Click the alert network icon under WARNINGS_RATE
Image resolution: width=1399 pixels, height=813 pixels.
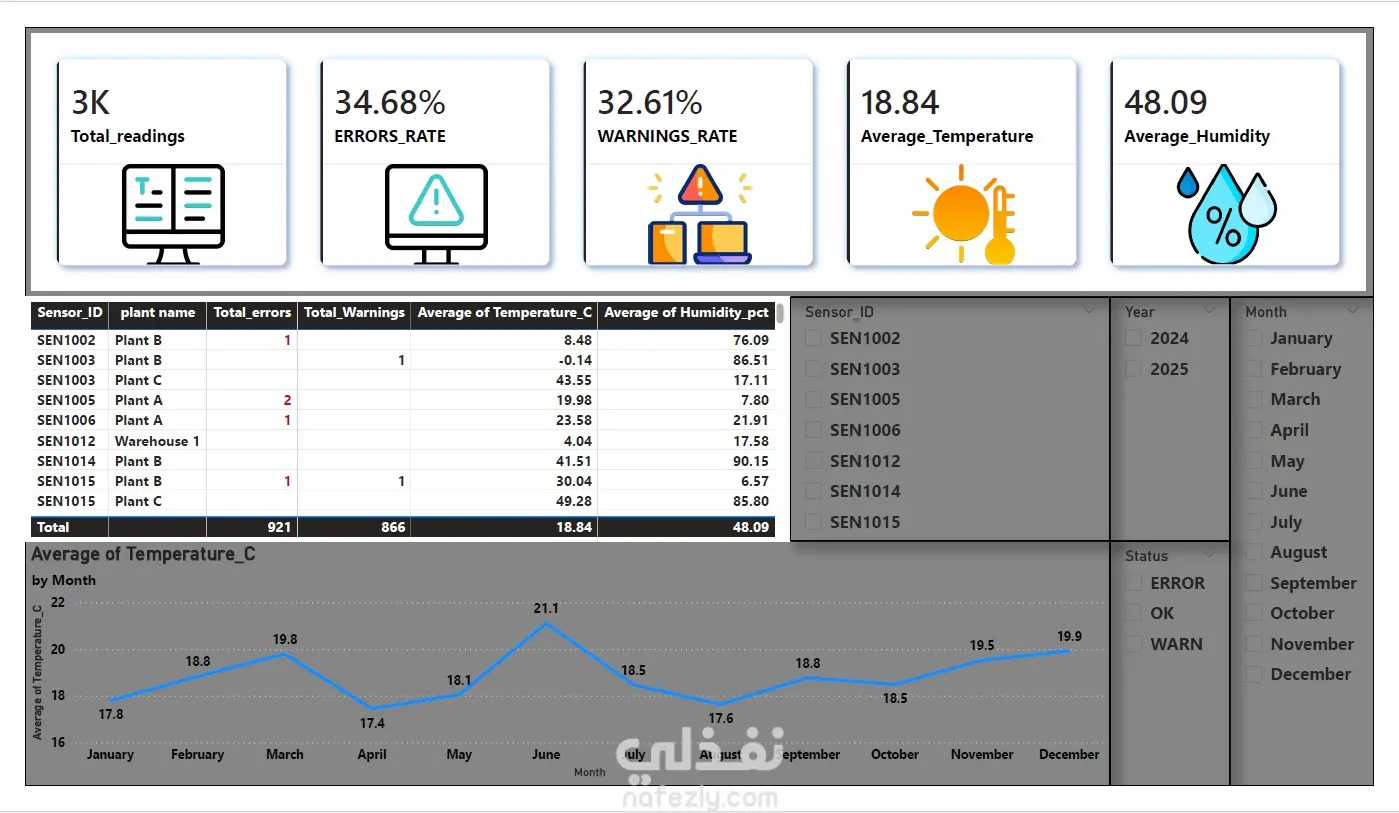click(699, 214)
